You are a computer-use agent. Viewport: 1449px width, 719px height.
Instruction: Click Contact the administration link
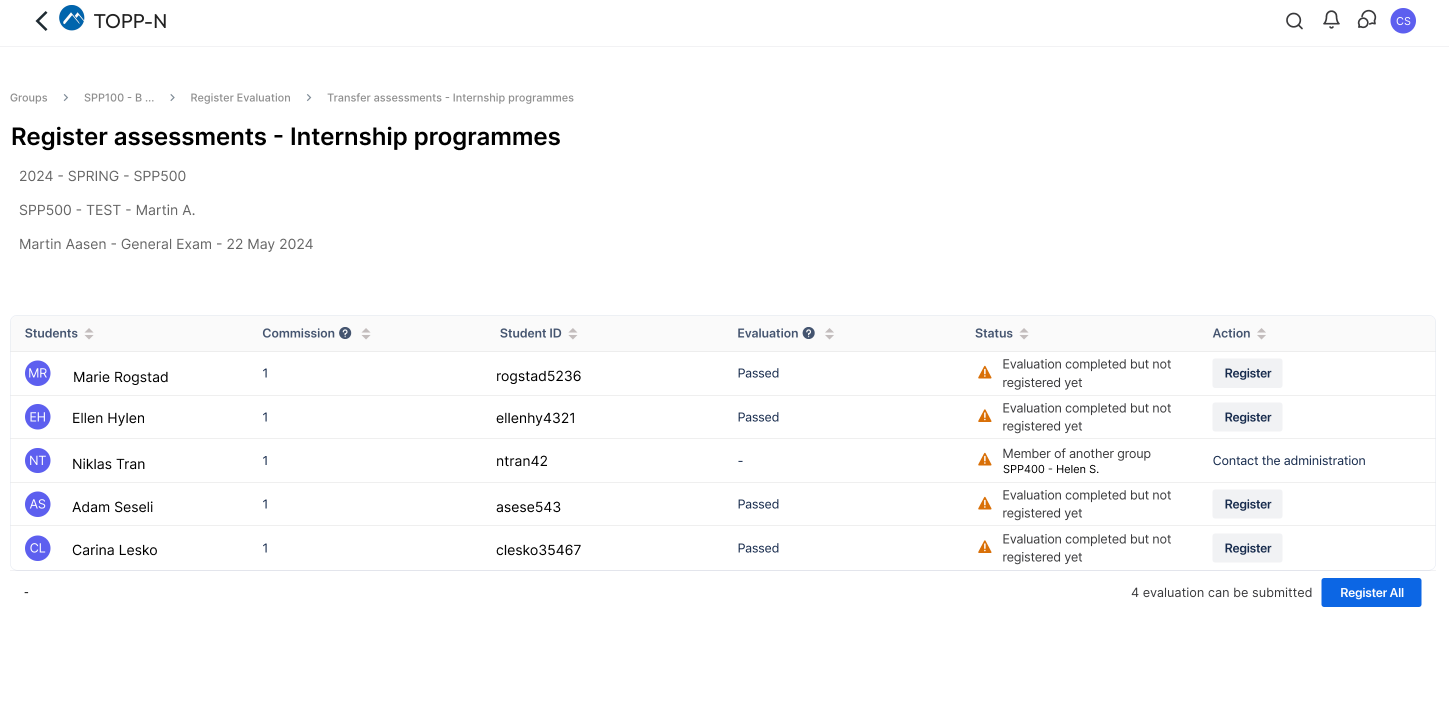(1288, 461)
